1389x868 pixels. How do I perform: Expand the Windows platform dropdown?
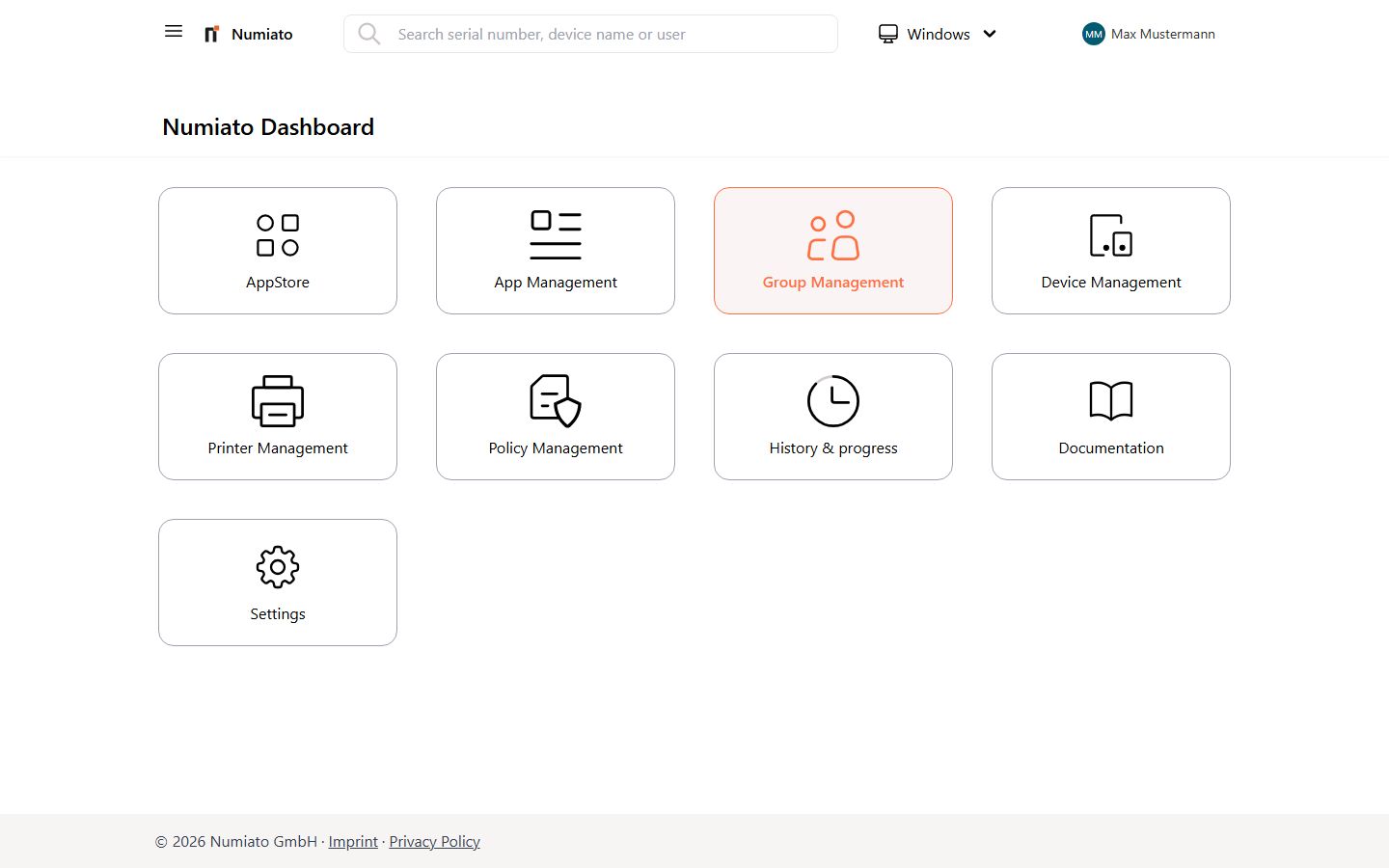pos(990,34)
